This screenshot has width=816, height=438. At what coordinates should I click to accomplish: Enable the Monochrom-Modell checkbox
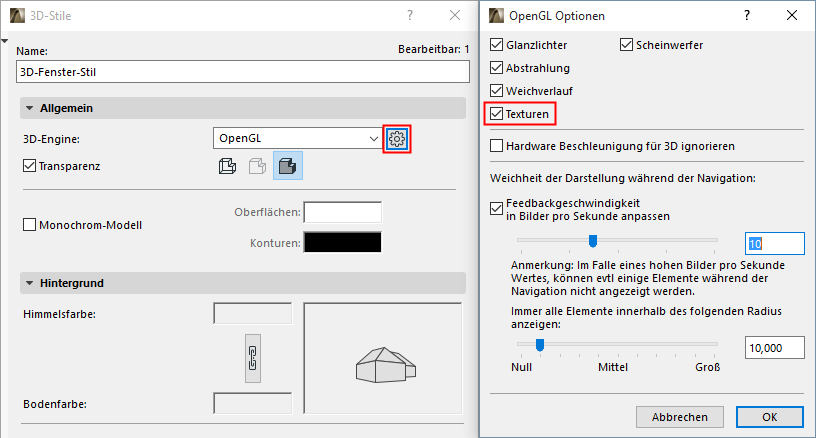(29, 225)
